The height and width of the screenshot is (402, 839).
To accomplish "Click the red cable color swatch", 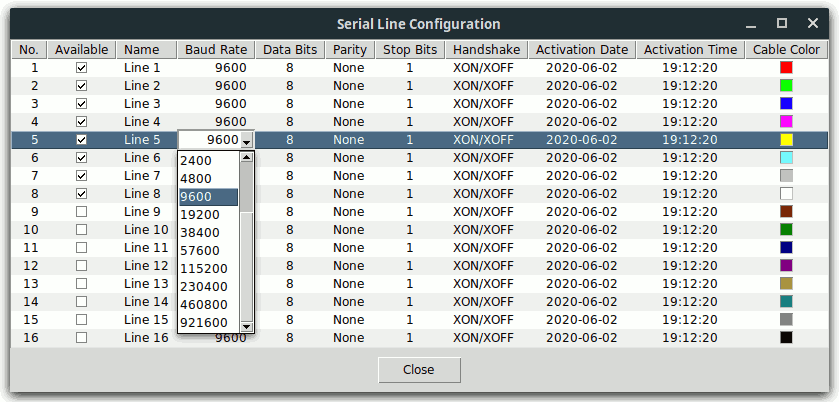I will (x=786, y=68).
